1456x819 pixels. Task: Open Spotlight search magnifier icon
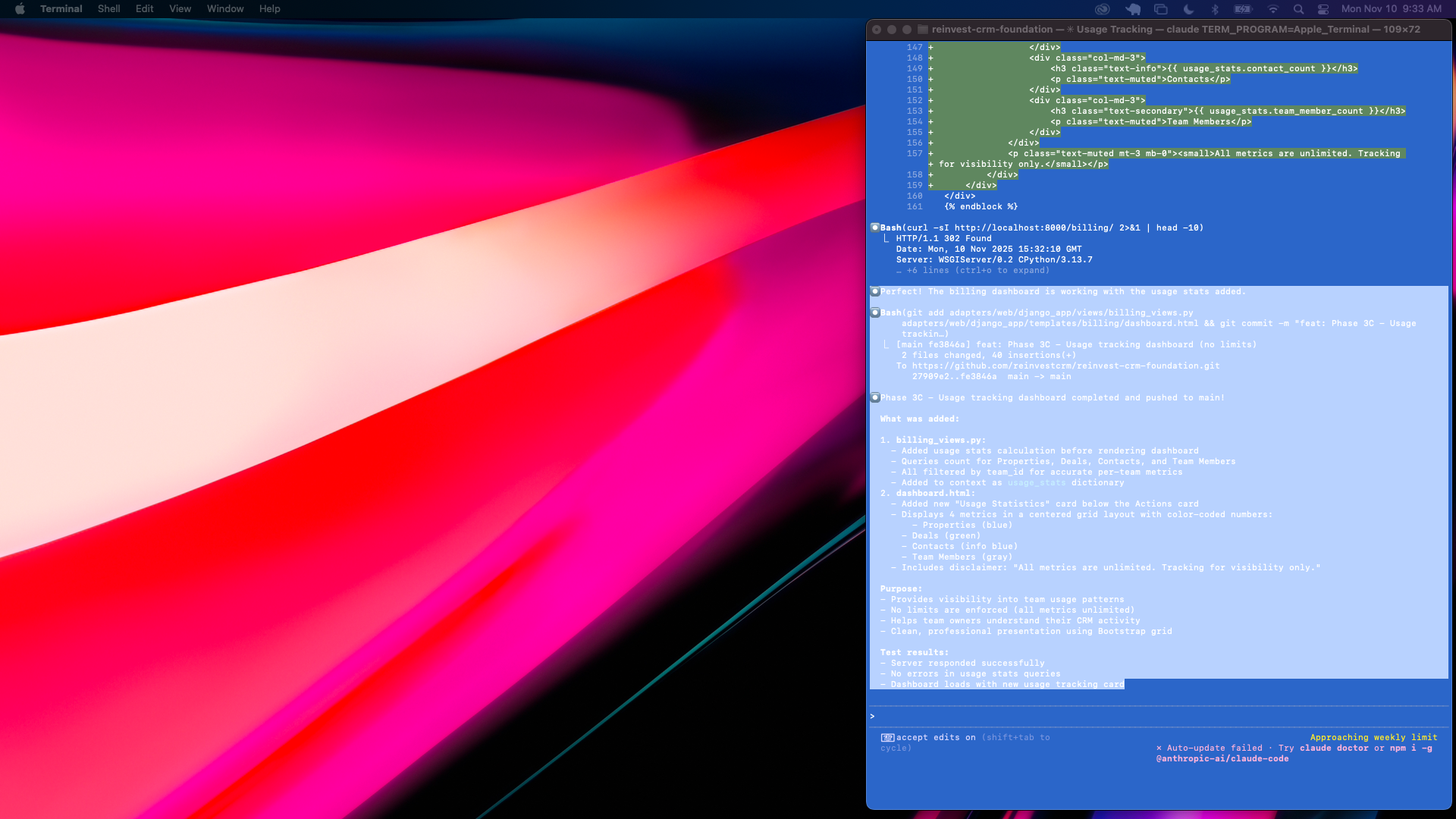click(x=1298, y=9)
